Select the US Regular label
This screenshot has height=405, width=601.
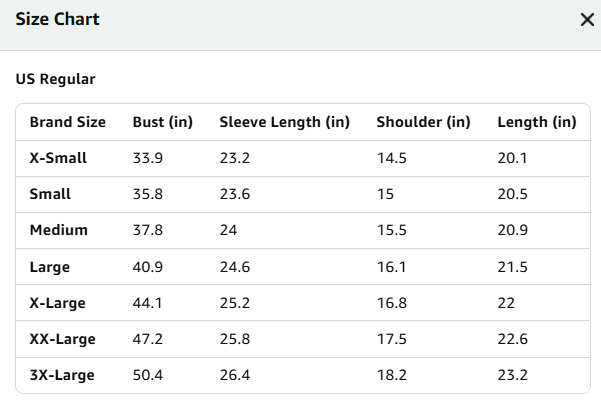[56, 79]
